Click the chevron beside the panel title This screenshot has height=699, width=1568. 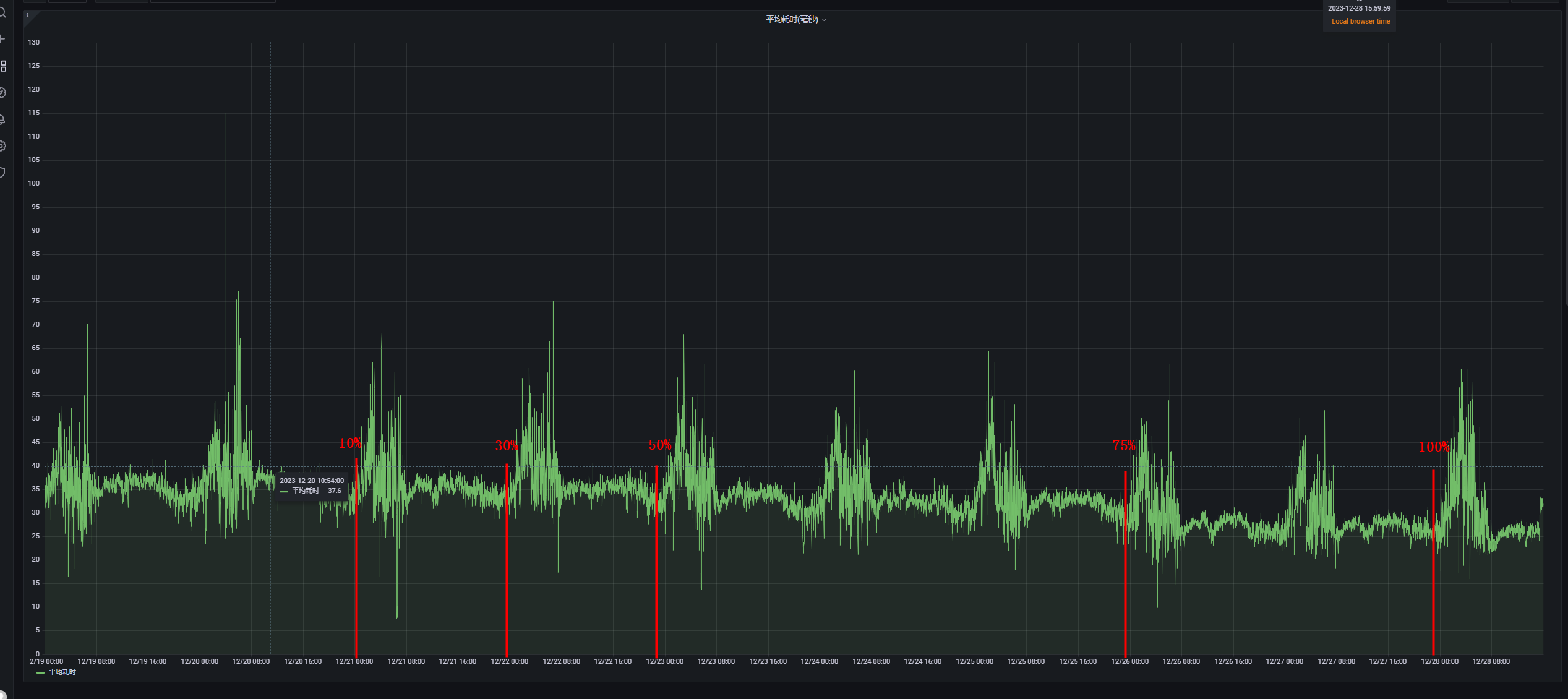(824, 20)
